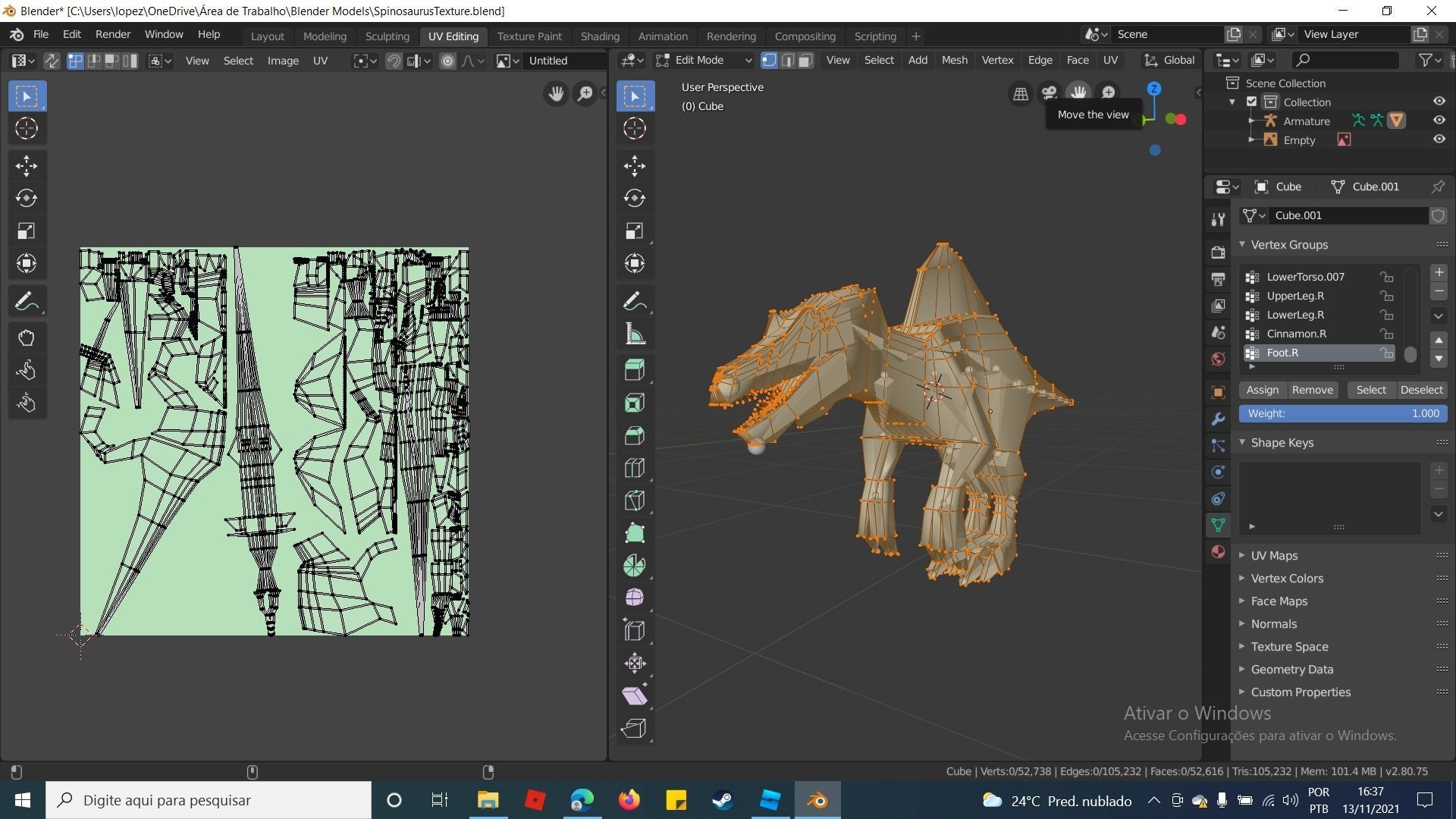Enable vertex select mode

(x=769, y=60)
